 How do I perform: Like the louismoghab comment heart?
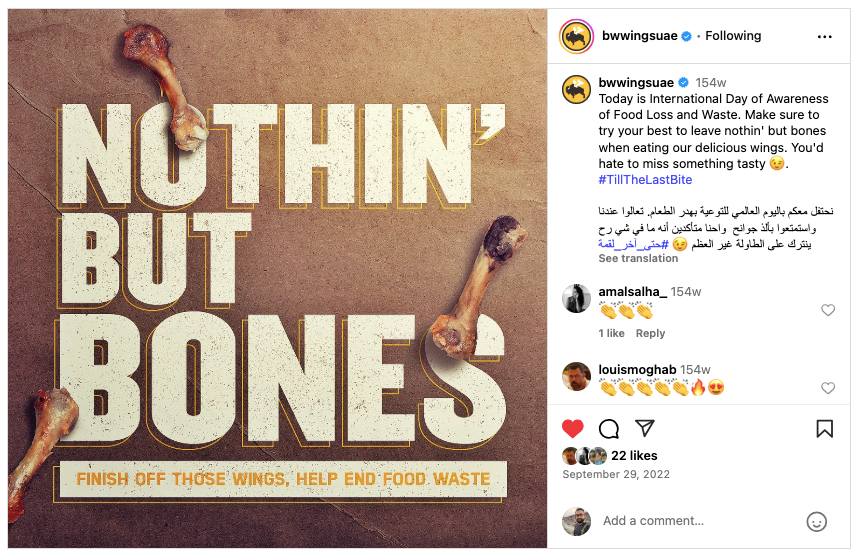tap(828, 388)
